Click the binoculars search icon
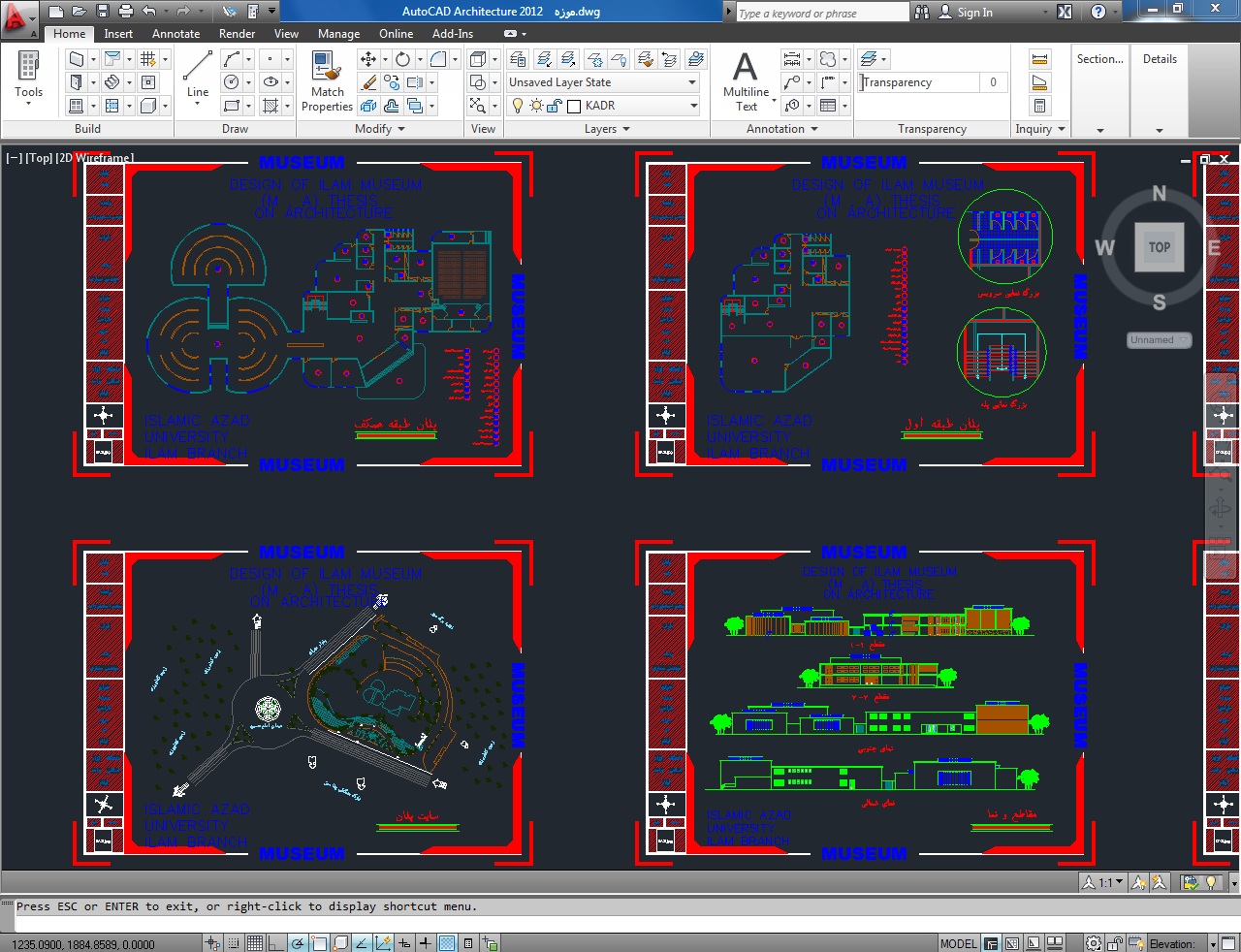 (x=921, y=12)
